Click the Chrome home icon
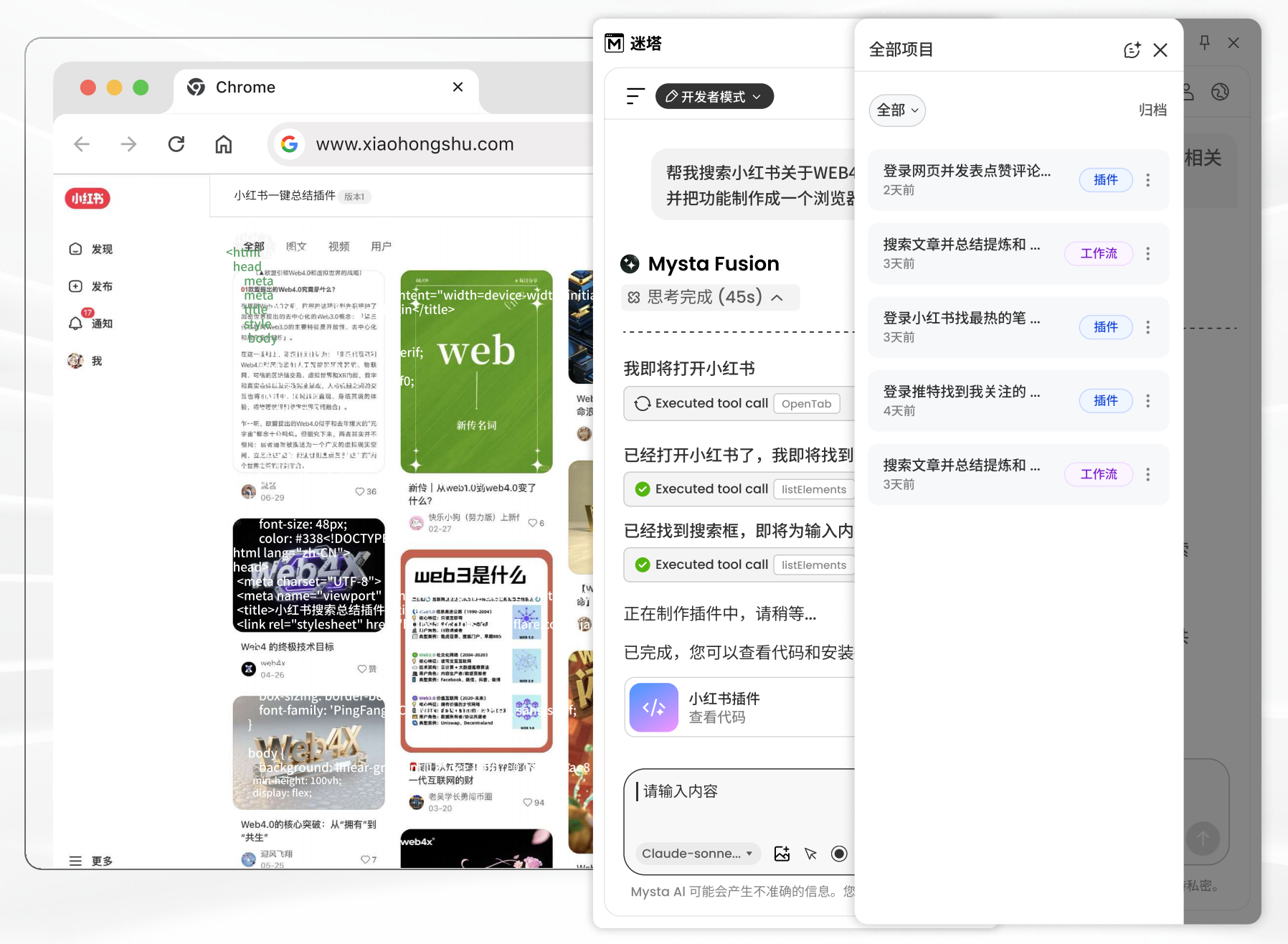 (224, 144)
